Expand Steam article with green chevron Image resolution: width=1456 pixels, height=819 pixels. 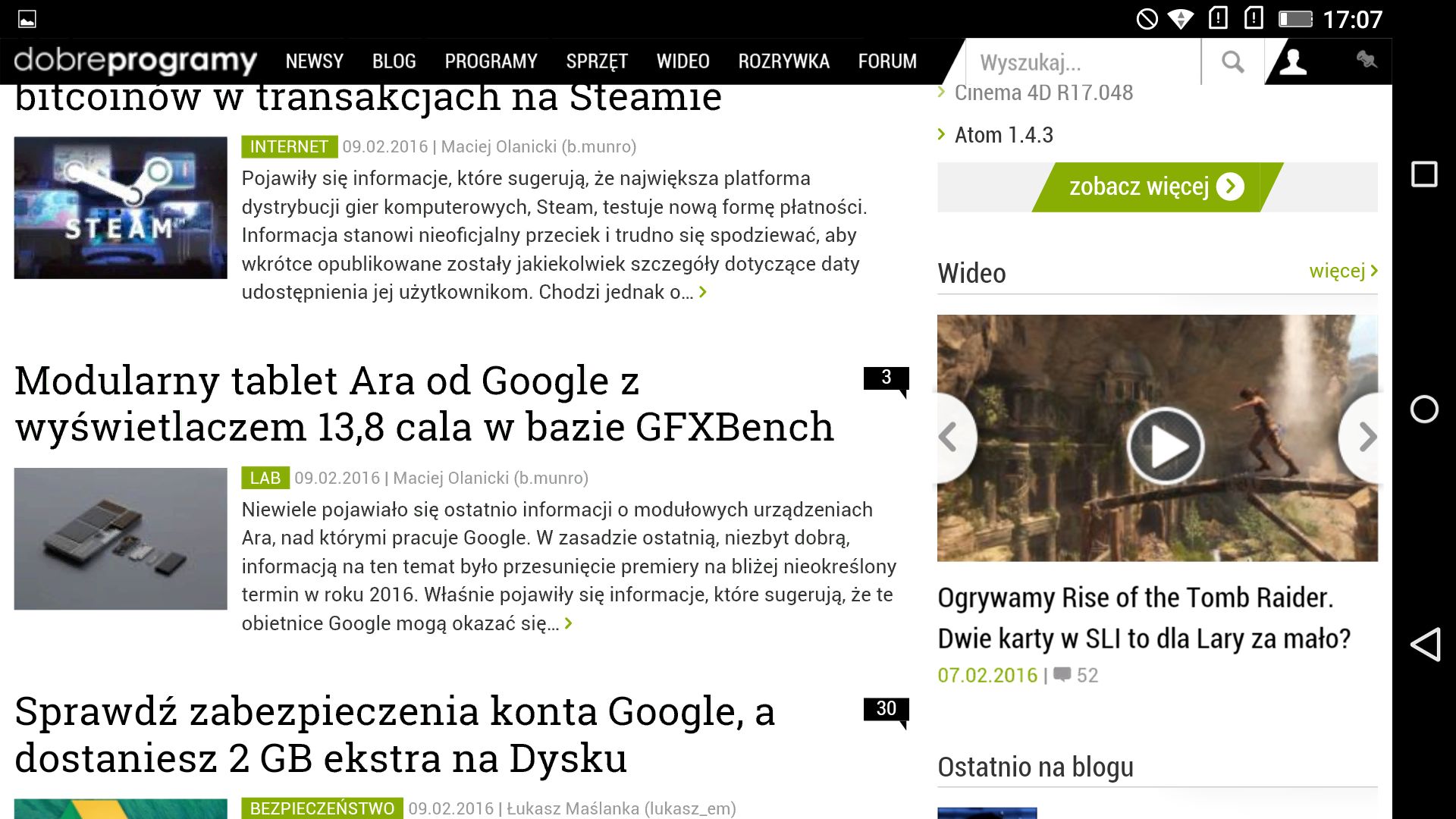[703, 293]
